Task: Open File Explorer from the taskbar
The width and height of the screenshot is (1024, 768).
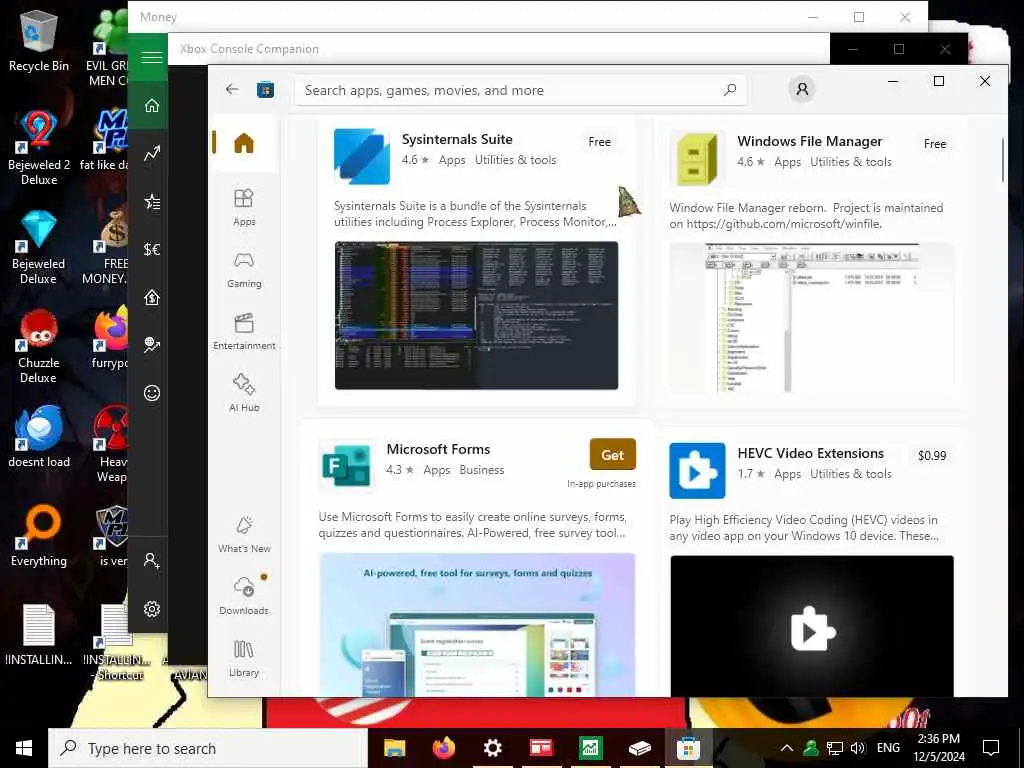Action: click(x=394, y=748)
